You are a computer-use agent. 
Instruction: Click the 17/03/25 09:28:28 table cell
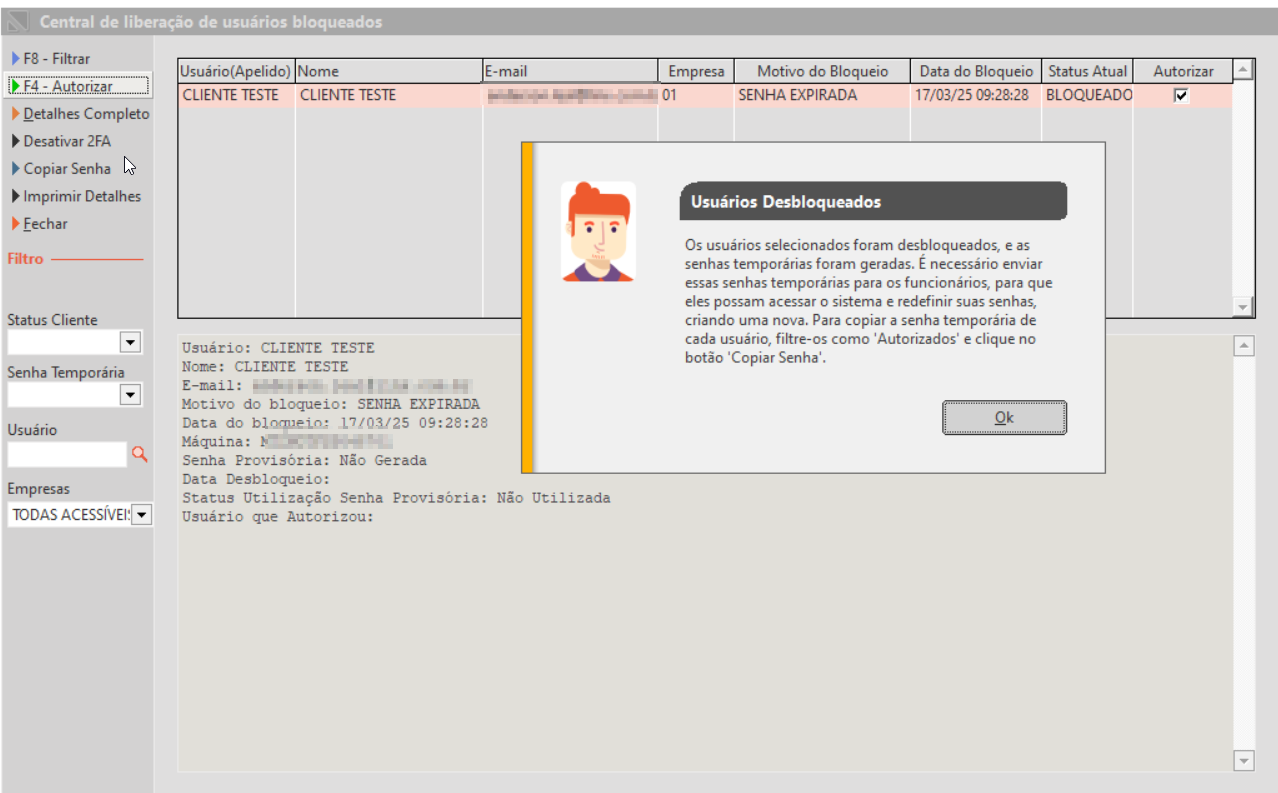coord(976,96)
